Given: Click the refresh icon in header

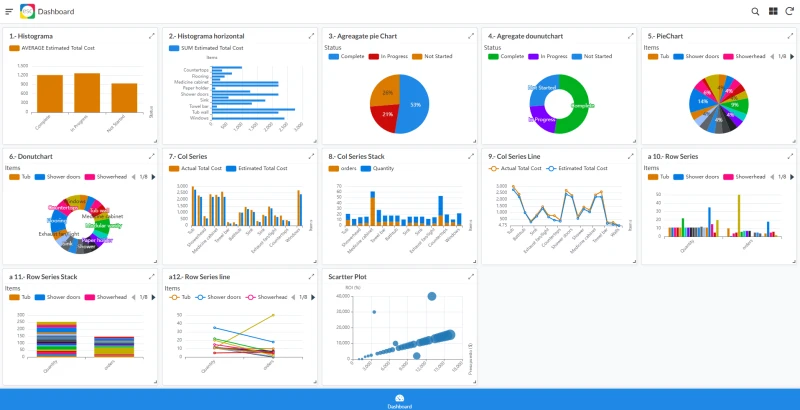Looking at the screenshot, I should (x=789, y=11).
